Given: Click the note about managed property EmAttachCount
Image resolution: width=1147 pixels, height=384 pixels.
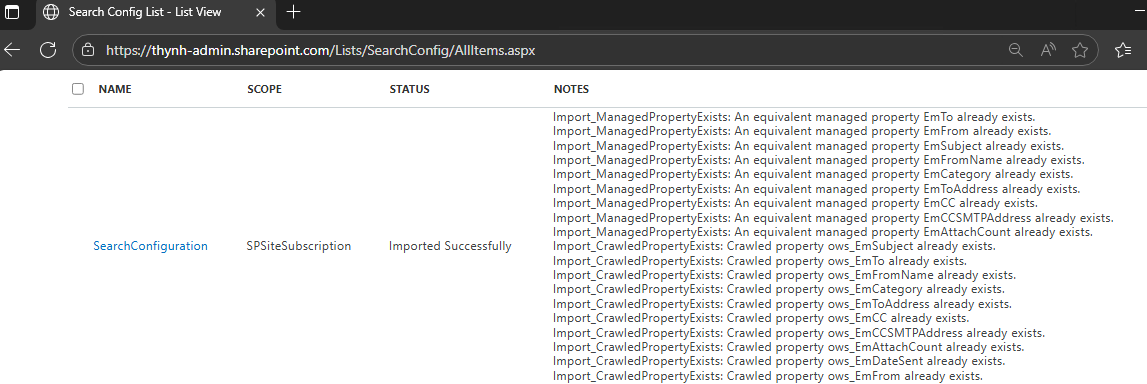Looking at the screenshot, I should pyautogui.click(x=823, y=232).
